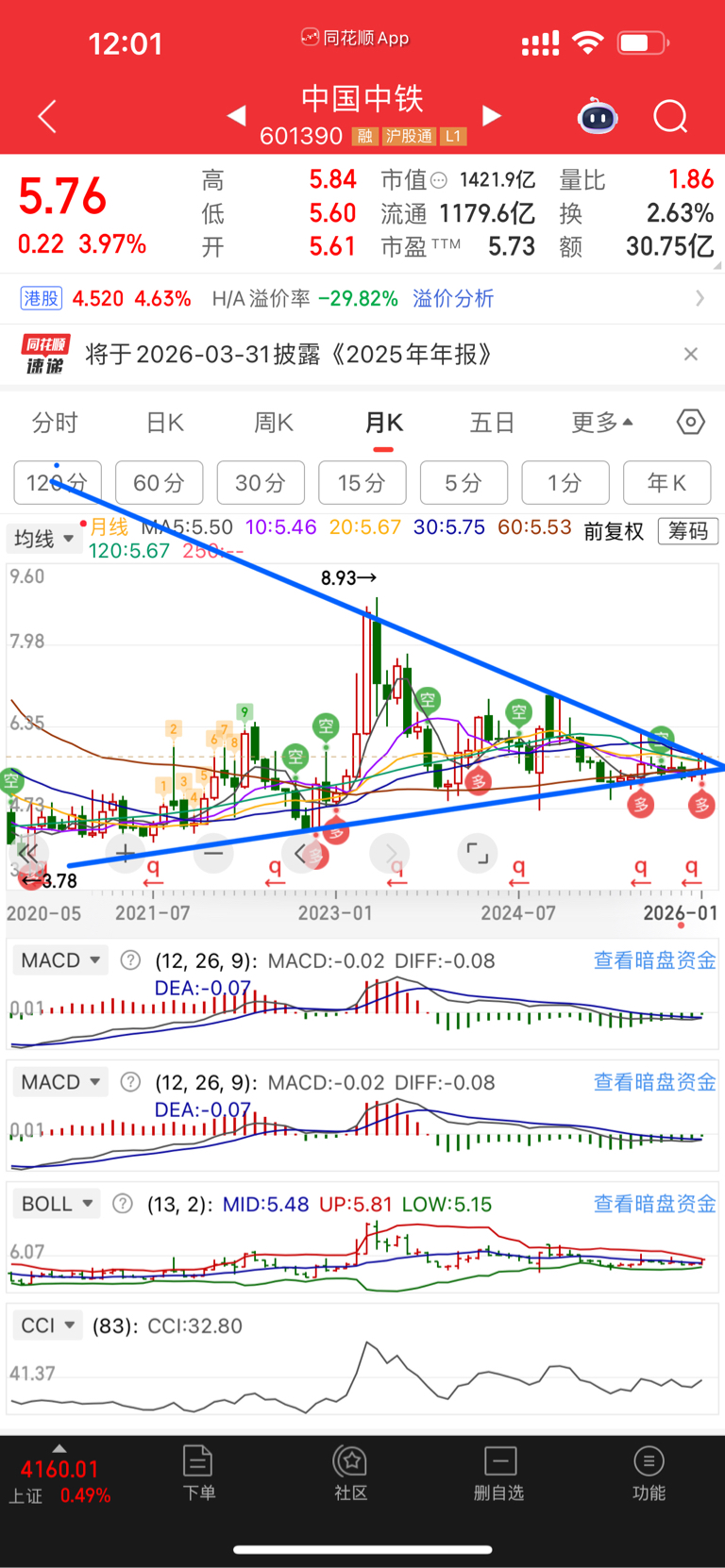Open help for second MACD indicator
Screen dimensions: 725x1568
pos(130,1082)
